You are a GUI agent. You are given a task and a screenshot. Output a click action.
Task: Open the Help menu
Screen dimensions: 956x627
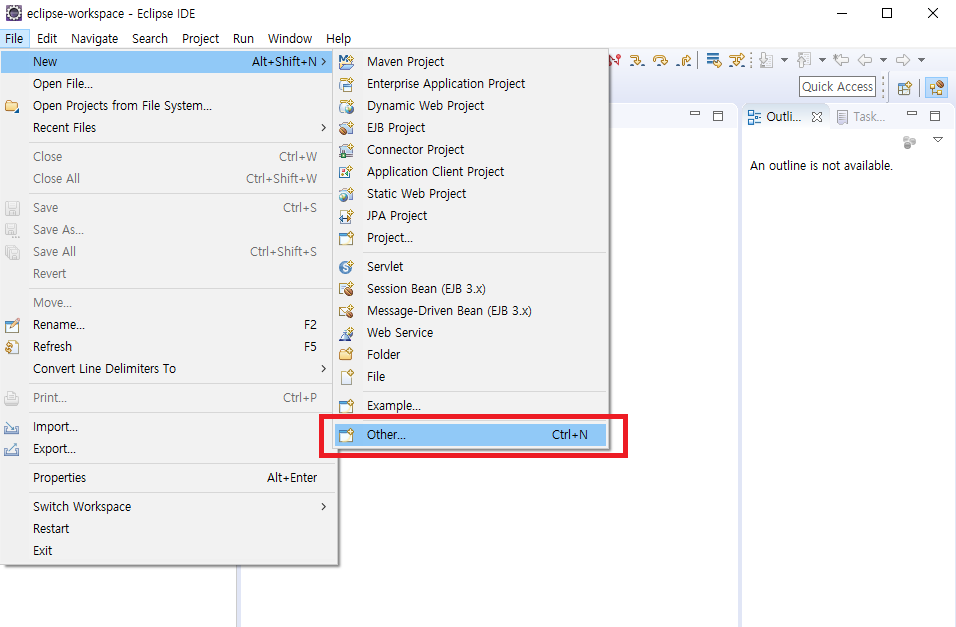(x=338, y=38)
